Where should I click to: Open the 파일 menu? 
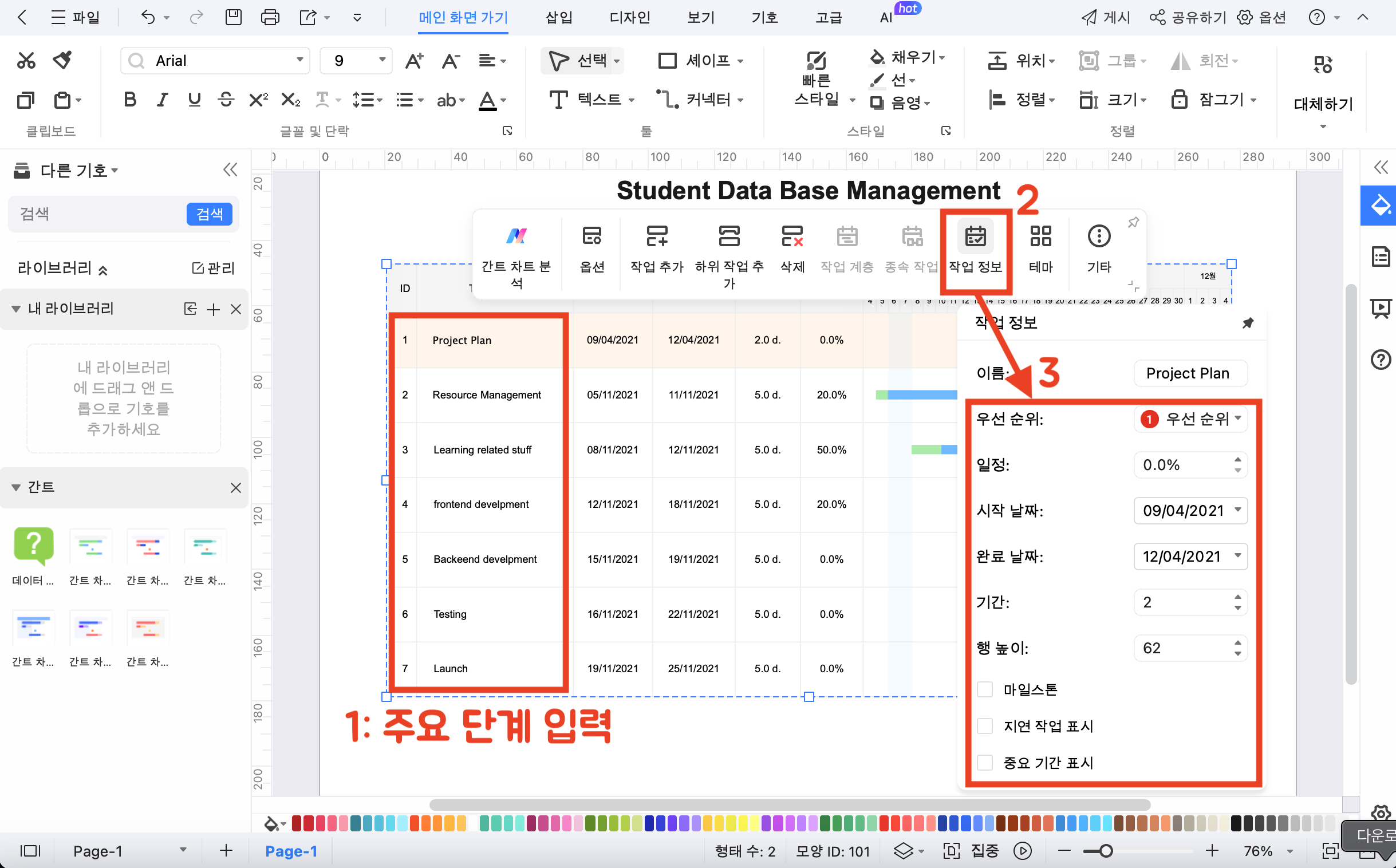click(75, 17)
